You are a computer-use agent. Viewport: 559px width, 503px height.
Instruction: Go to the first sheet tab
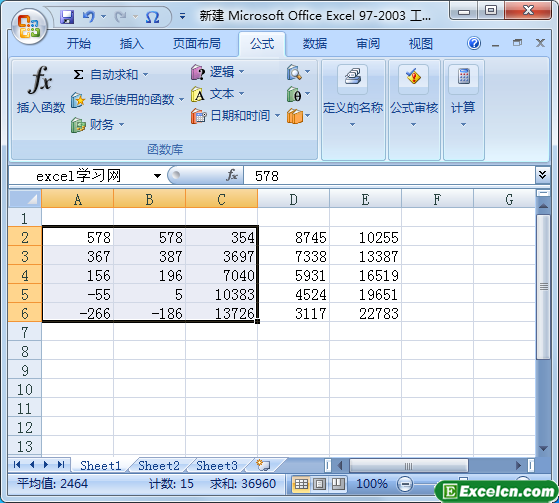coord(17,464)
